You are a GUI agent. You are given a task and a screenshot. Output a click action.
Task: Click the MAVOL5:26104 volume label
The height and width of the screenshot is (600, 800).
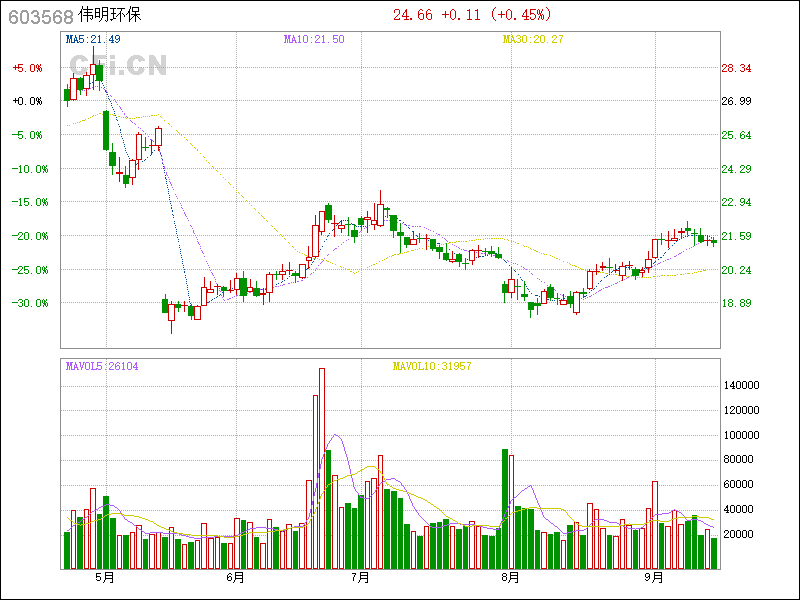pos(102,366)
